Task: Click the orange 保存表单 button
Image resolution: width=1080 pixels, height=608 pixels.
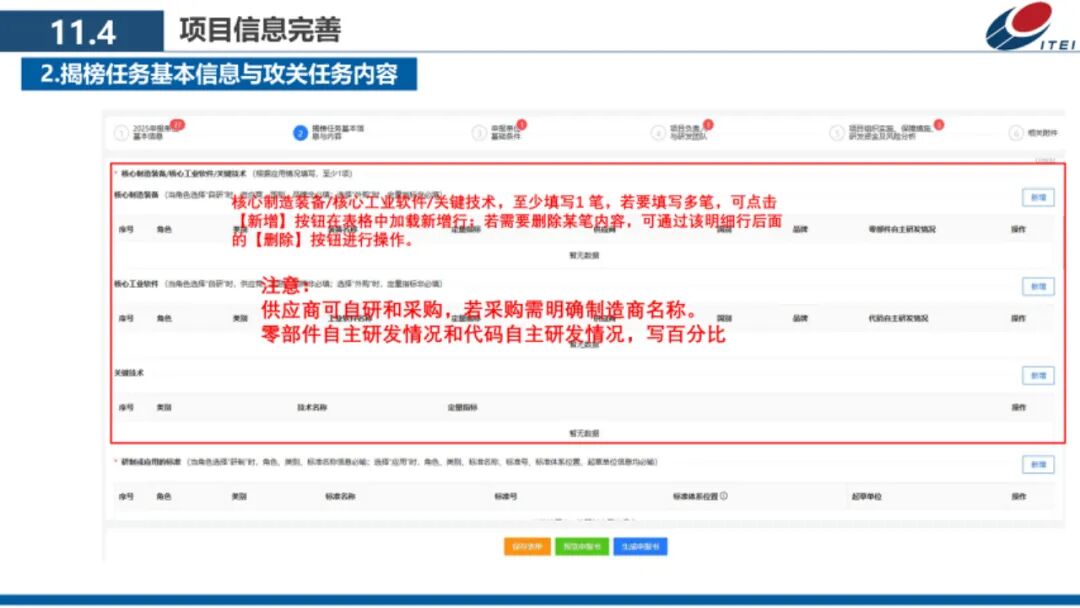Action: (x=528, y=546)
